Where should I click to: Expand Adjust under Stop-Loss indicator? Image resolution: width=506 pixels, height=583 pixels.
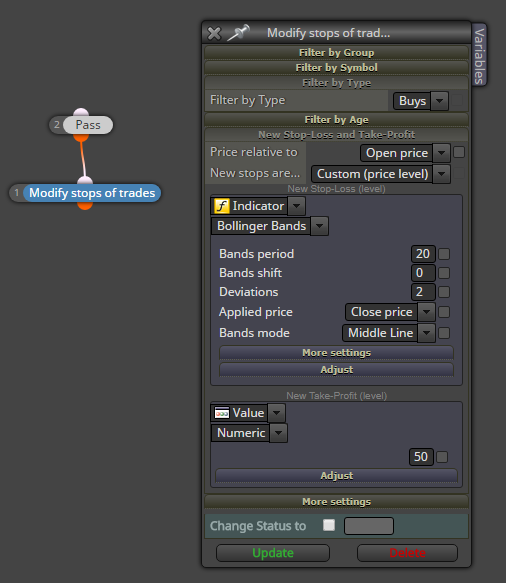(x=336, y=370)
